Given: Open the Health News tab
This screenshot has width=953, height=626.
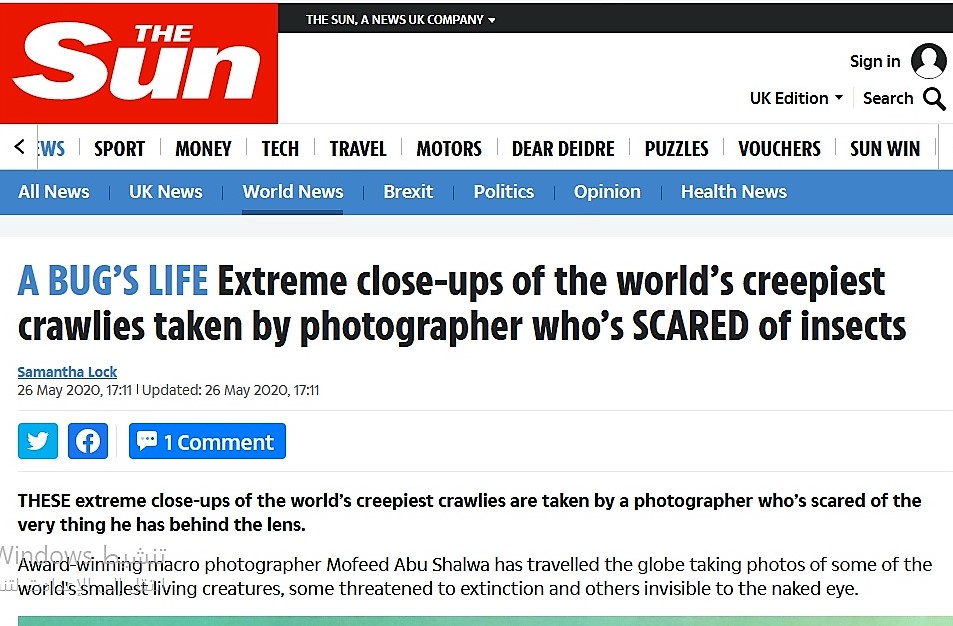Looking at the screenshot, I should point(734,191).
